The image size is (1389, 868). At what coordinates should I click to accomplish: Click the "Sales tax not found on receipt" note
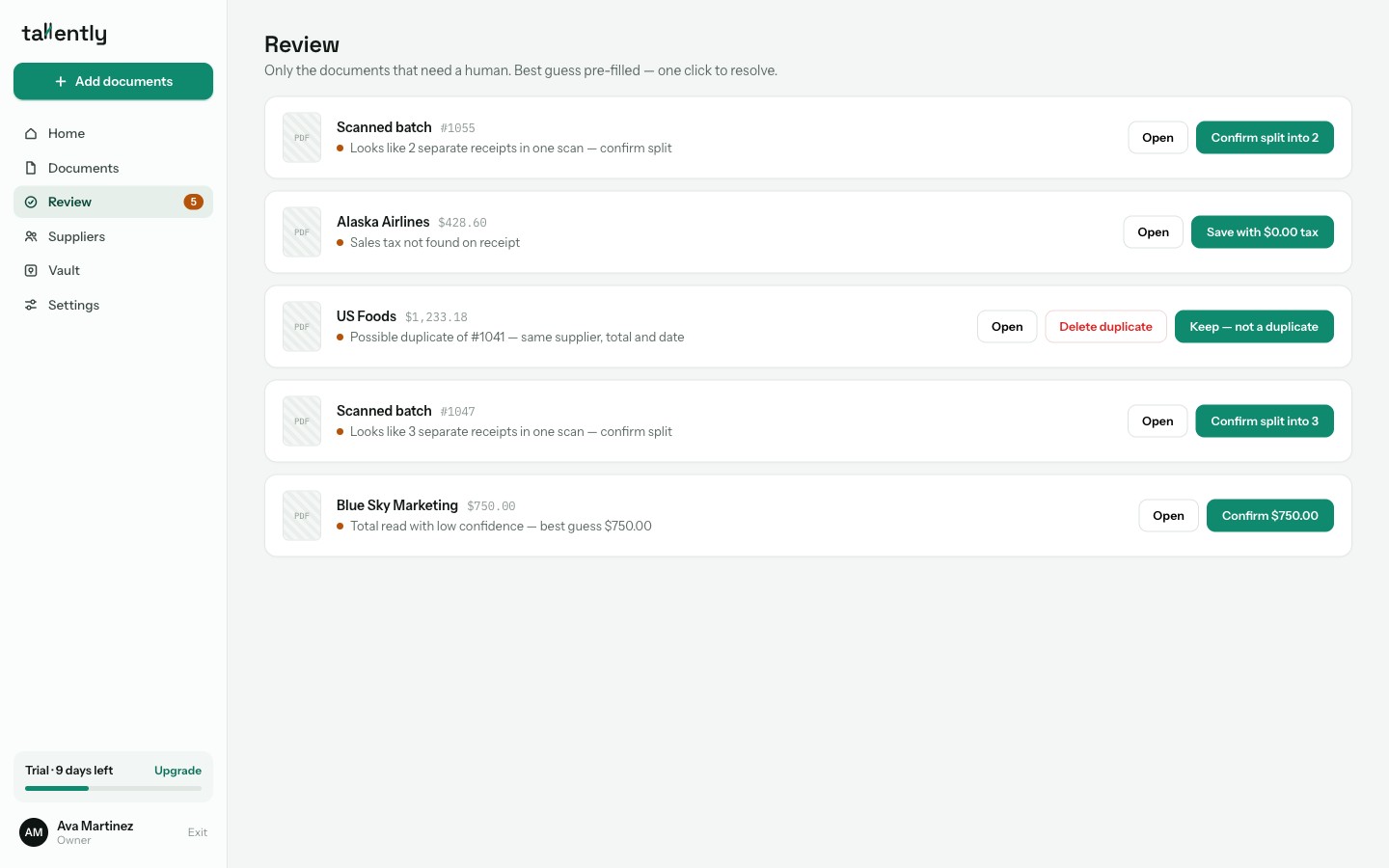pyautogui.click(x=435, y=243)
